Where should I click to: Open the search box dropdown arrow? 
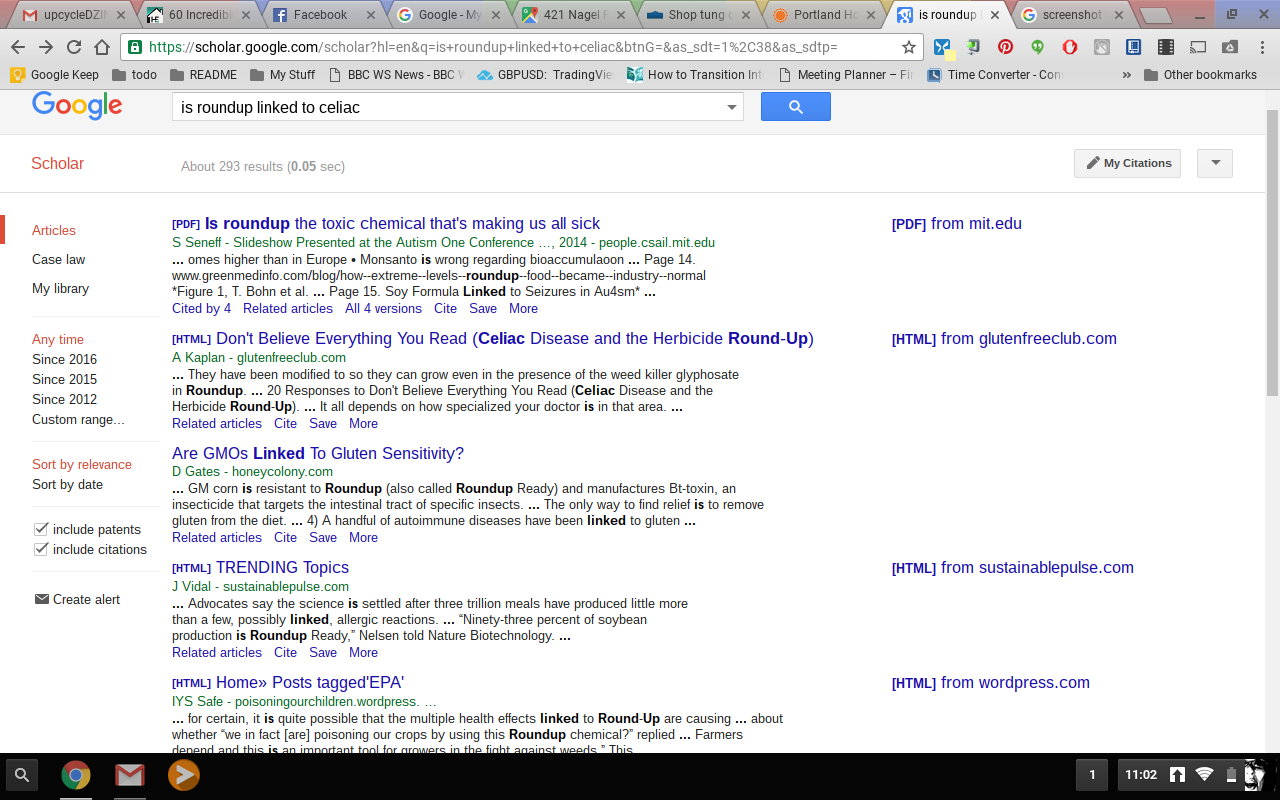tap(732, 107)
